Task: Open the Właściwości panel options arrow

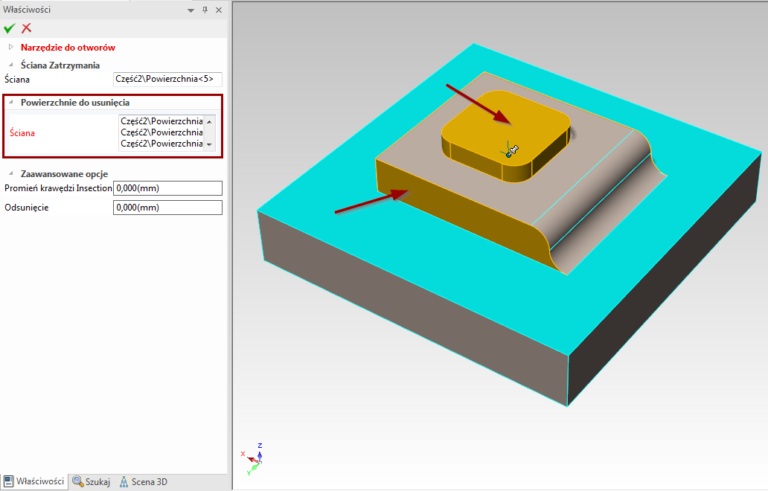Action: (x=191, y=9)
